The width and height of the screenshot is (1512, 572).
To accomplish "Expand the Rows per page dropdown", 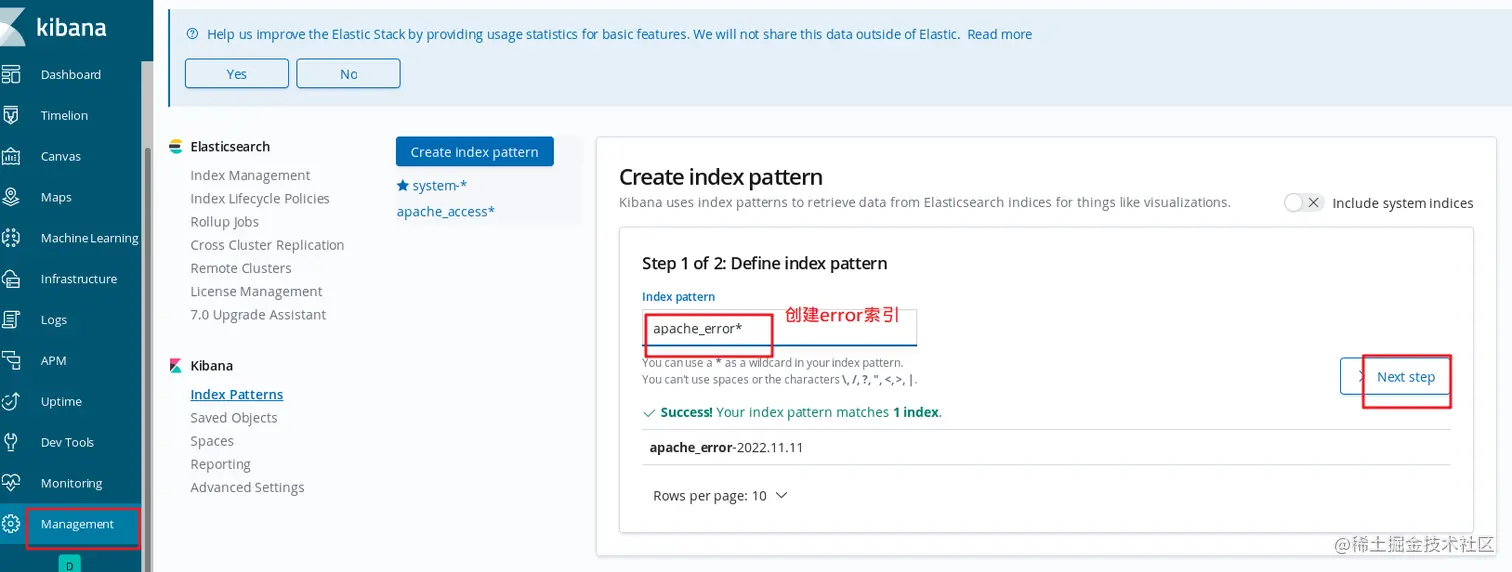I will (720, 496).
